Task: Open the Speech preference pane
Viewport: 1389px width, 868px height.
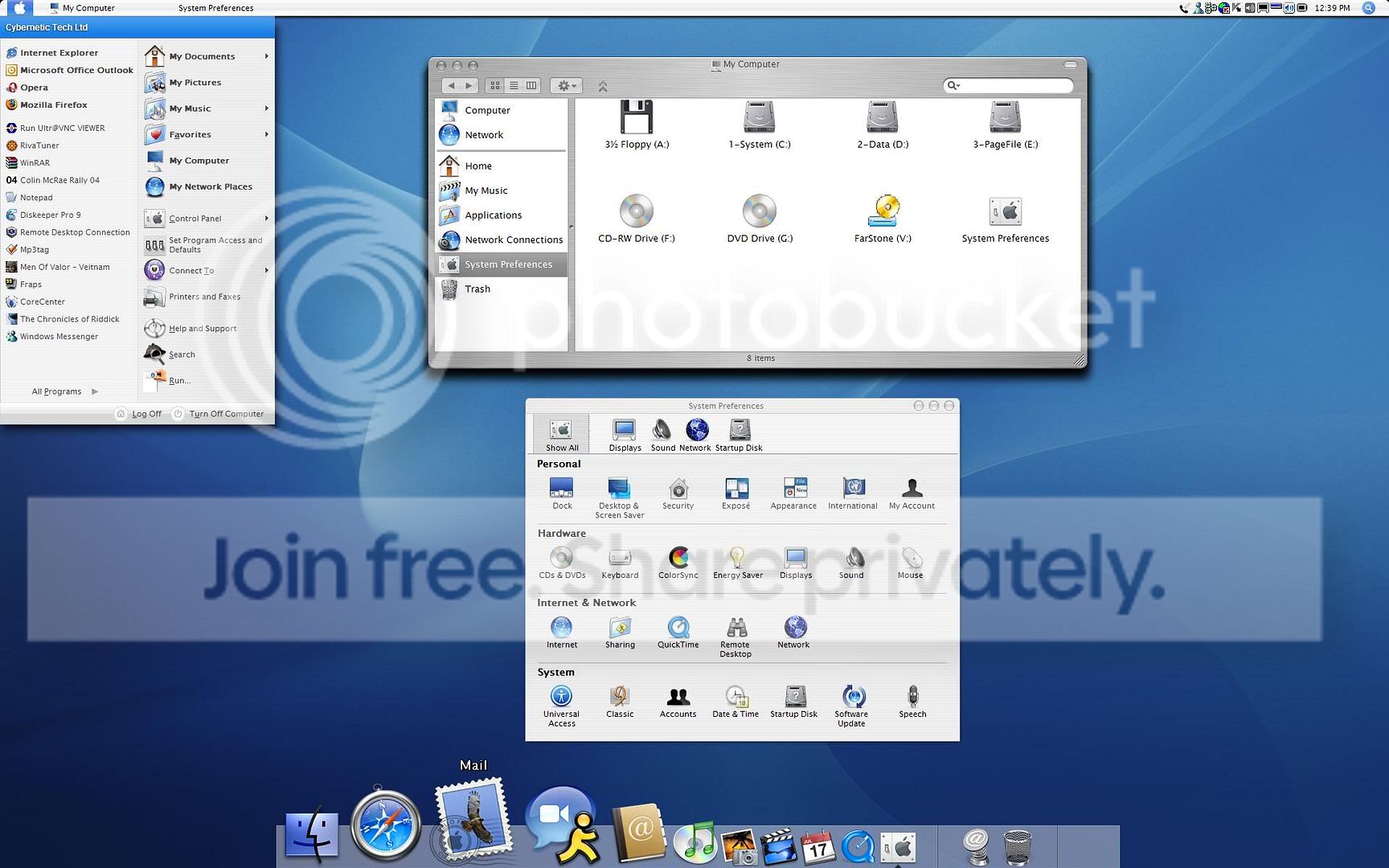Action: click(x=912, y=702)
